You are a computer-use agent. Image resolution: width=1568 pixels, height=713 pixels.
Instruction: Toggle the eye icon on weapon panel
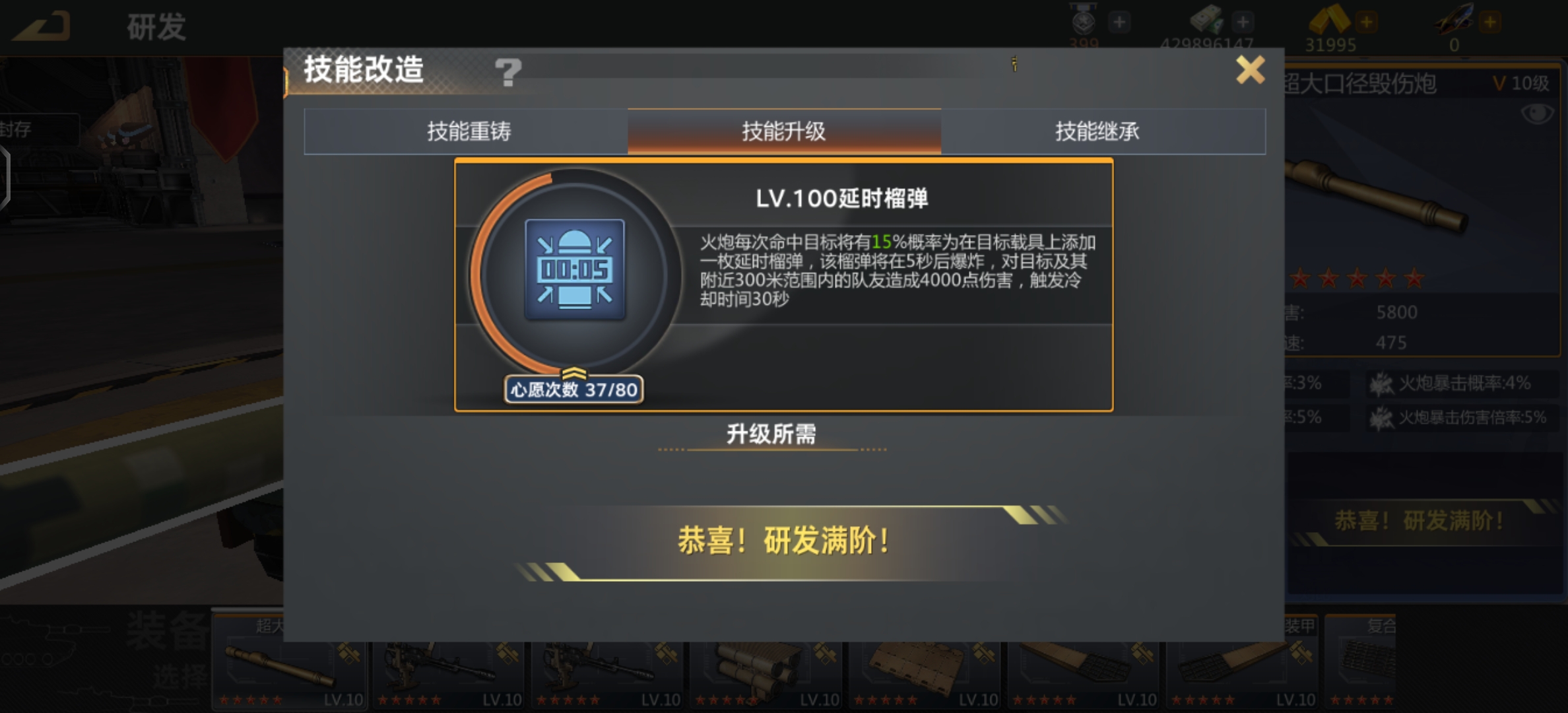click(1537, 114)
